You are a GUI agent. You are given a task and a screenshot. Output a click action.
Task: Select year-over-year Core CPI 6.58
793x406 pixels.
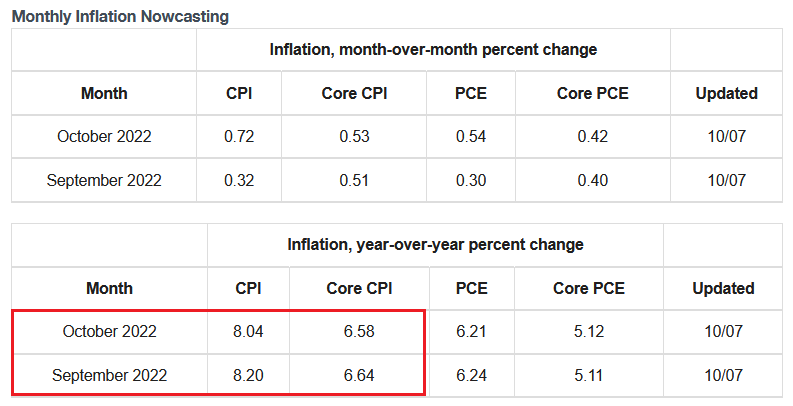pyautogui.click(x=359, y=332)
